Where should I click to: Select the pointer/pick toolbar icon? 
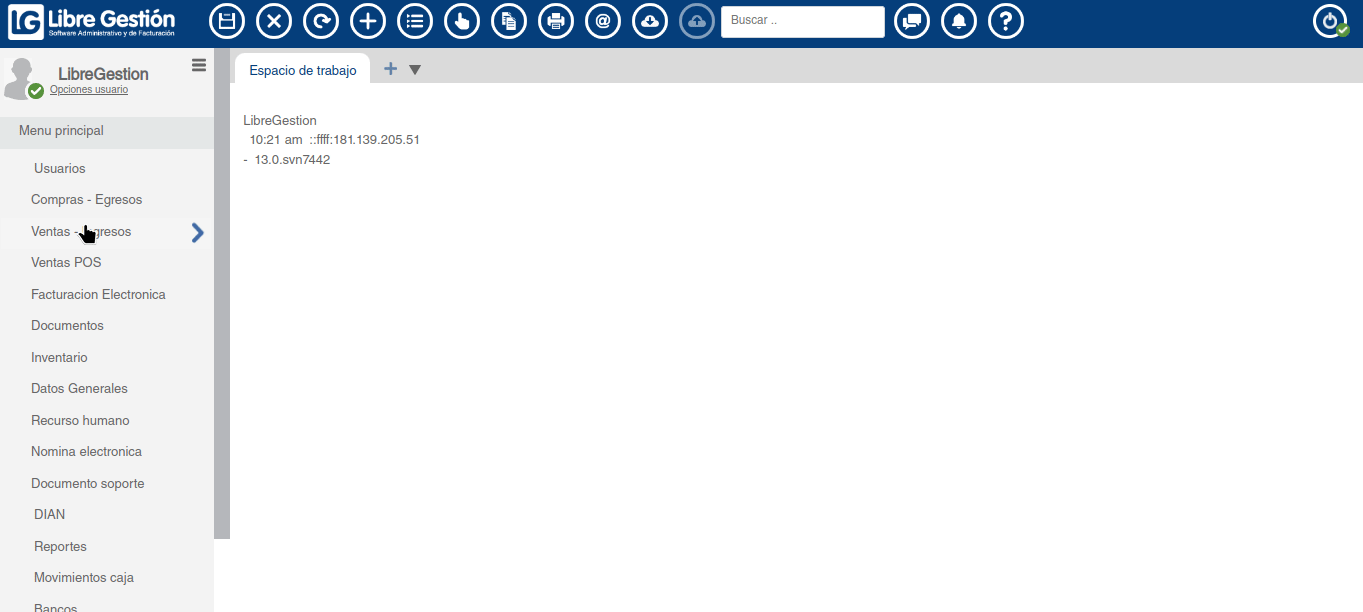pos(462,20)
